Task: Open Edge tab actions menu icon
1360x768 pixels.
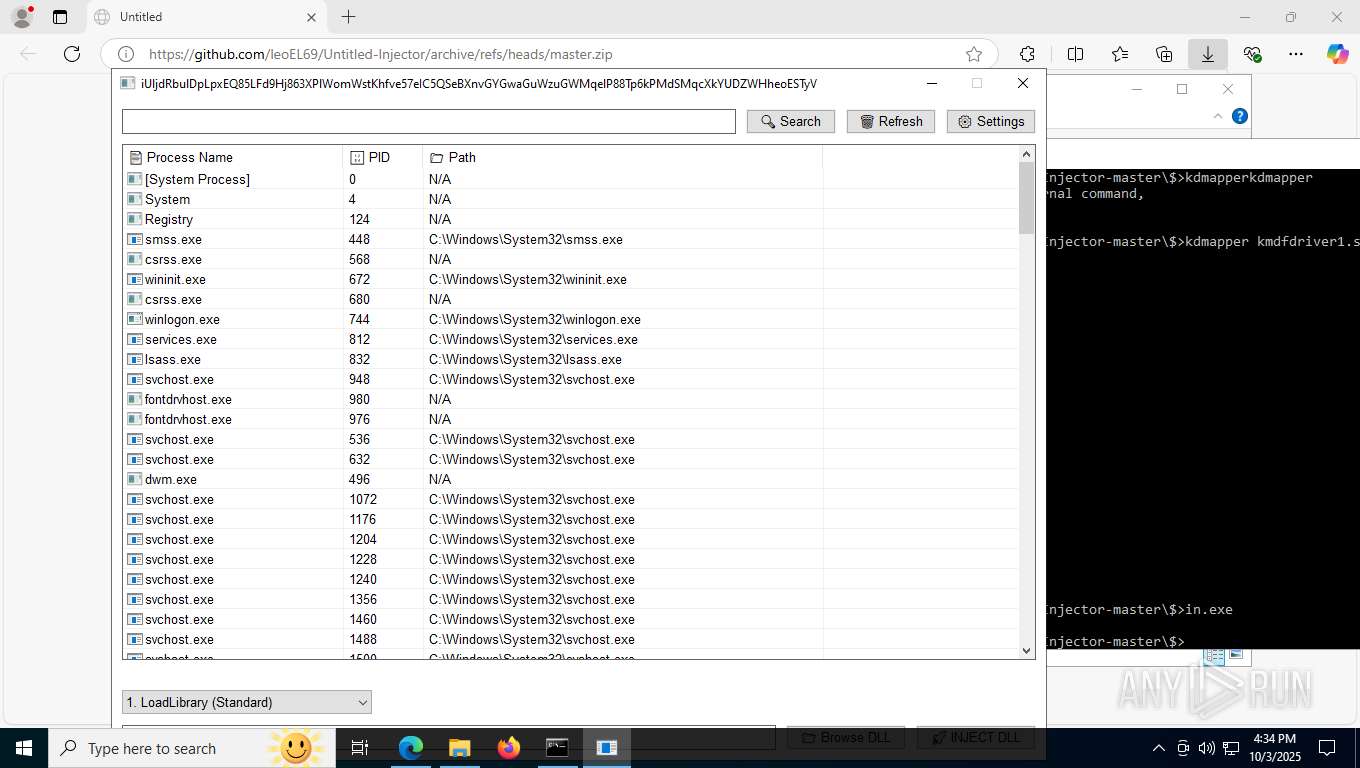Action: tap(60, 17)
